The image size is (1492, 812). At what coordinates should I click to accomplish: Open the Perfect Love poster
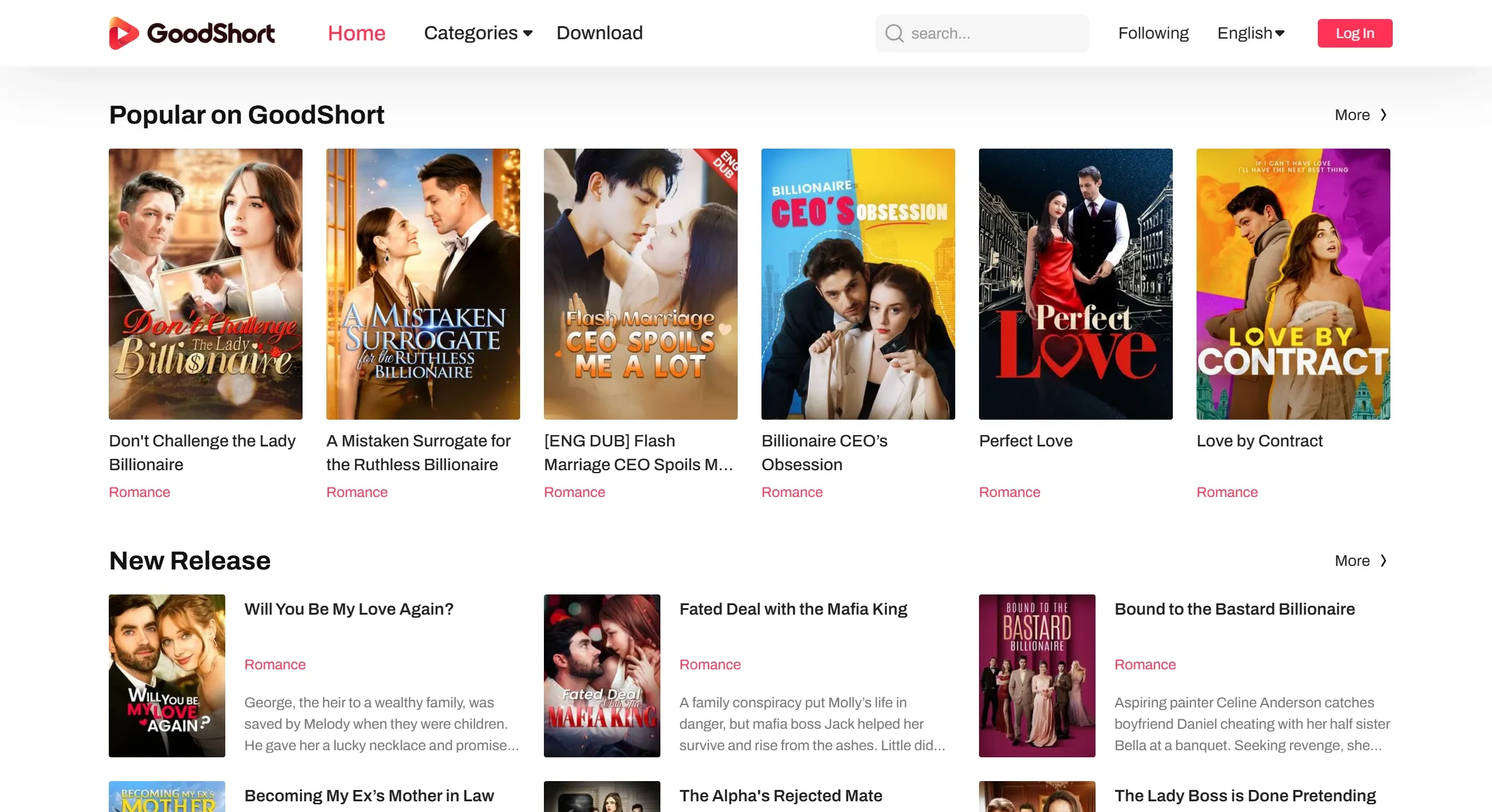pyautogui.click(x=1075, y=284)
